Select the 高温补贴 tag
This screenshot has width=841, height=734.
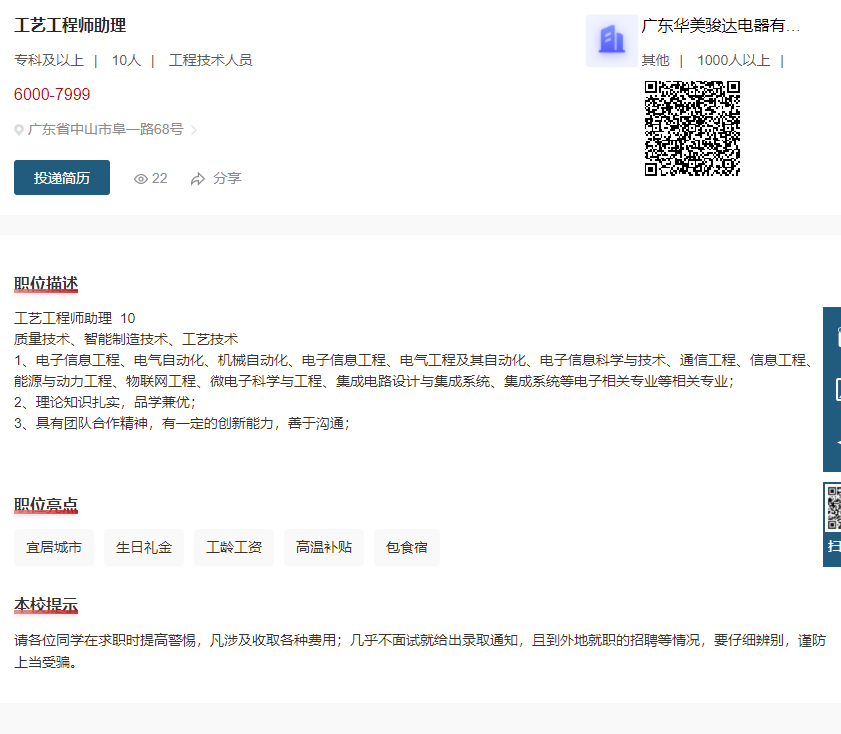click(x=324, y=547)
